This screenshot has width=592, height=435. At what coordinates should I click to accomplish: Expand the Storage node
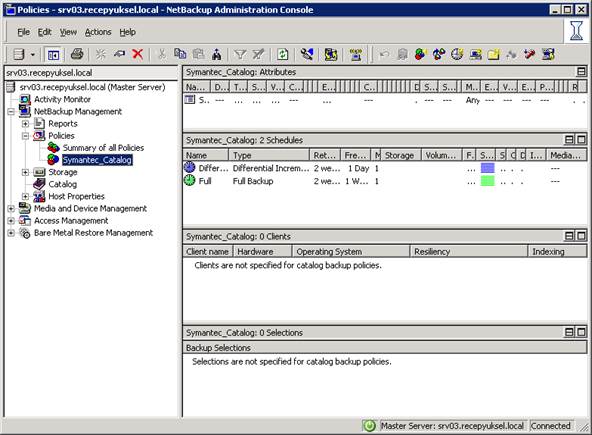click(x=25, y=172)
